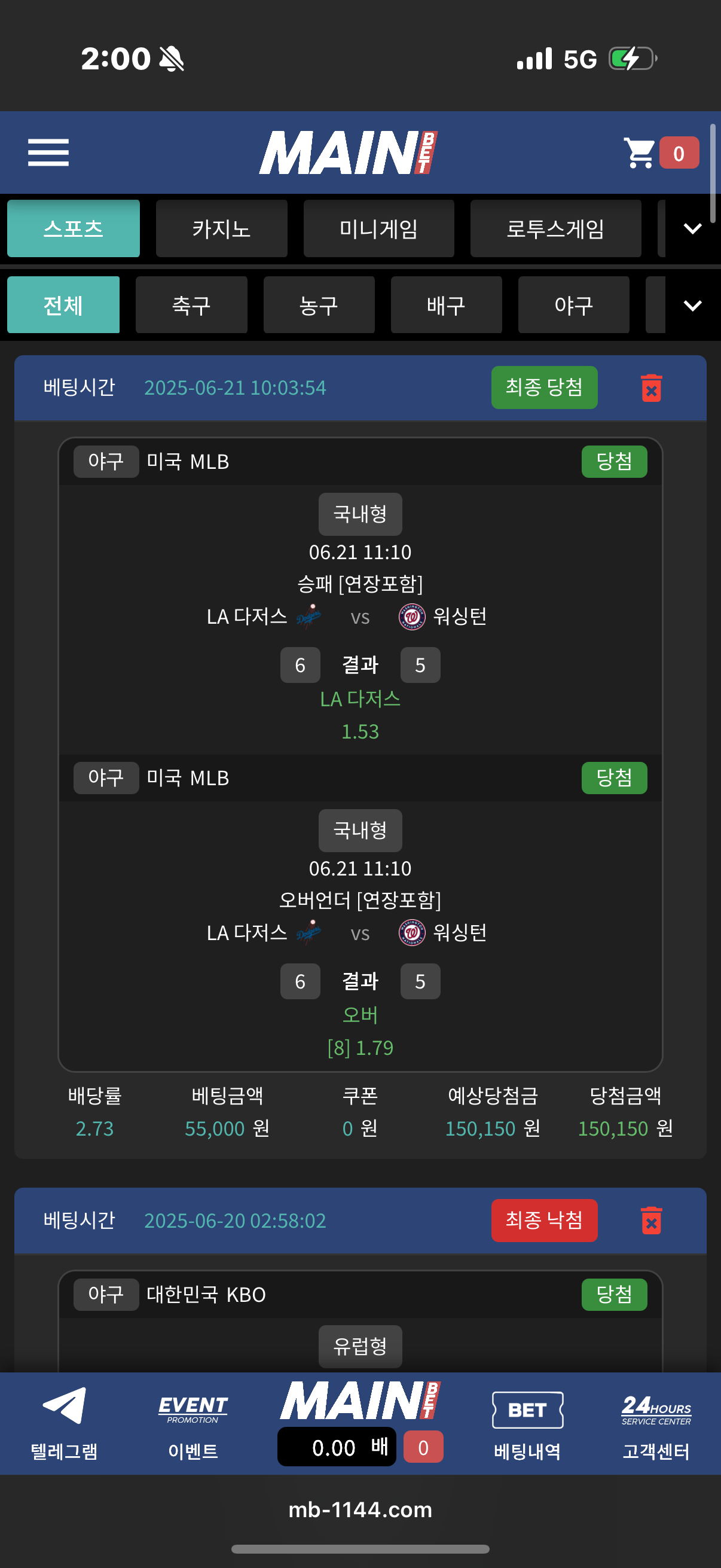This screenshot has width=721, height=1568.
Task: Delete the 2025-06-20 bet record
Action: coord(650,1221)
